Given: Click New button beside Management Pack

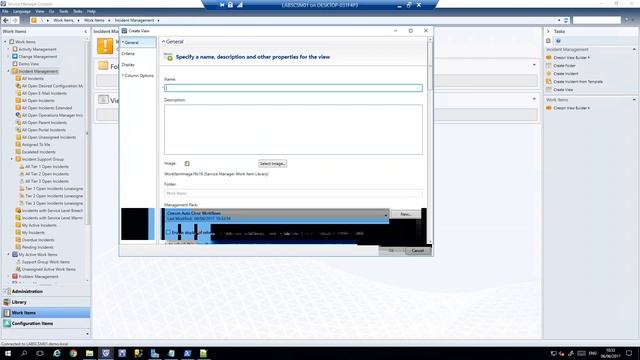Looking at the screenshot, I should [x=405, y=214].
